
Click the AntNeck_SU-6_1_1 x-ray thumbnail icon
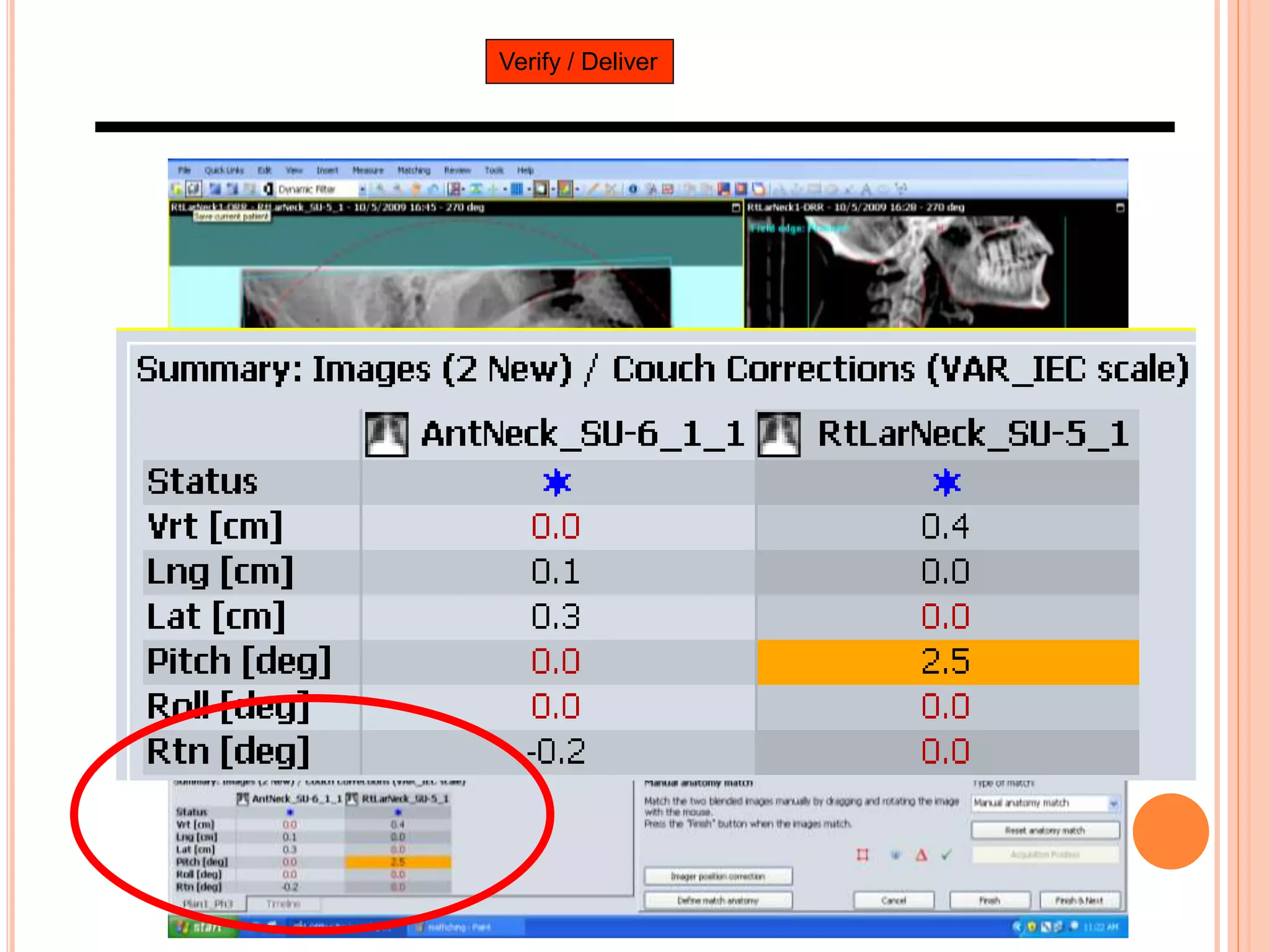pos(386,434)
